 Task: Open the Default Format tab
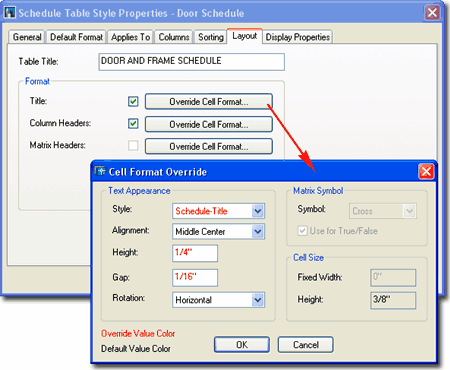tap(76, 37)
